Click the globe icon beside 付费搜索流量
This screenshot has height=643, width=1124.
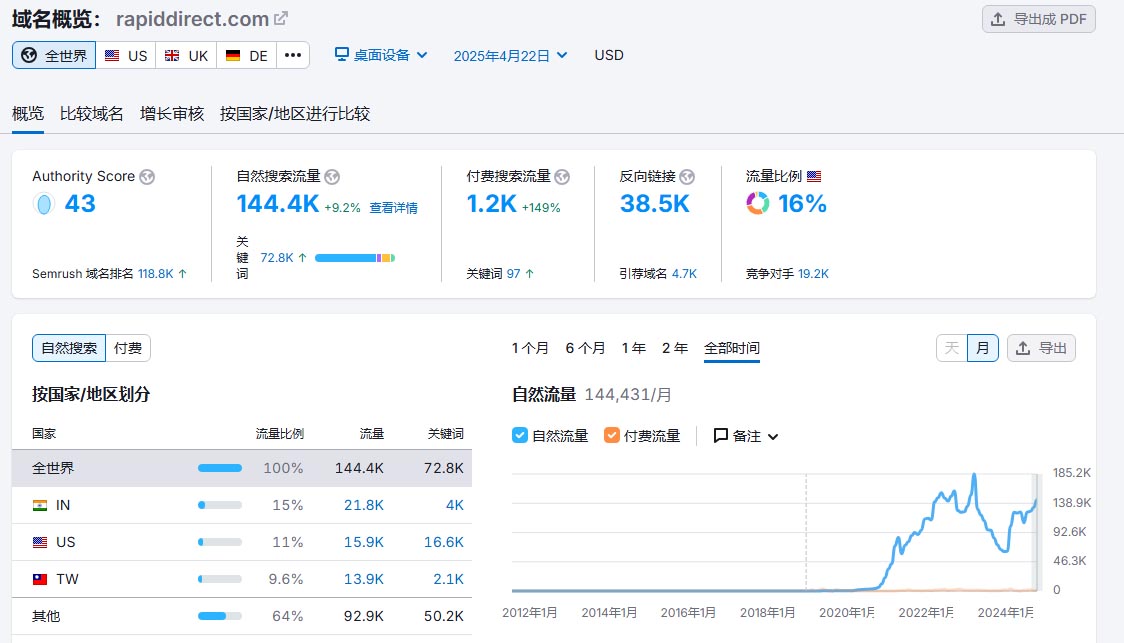click(562, 176)
